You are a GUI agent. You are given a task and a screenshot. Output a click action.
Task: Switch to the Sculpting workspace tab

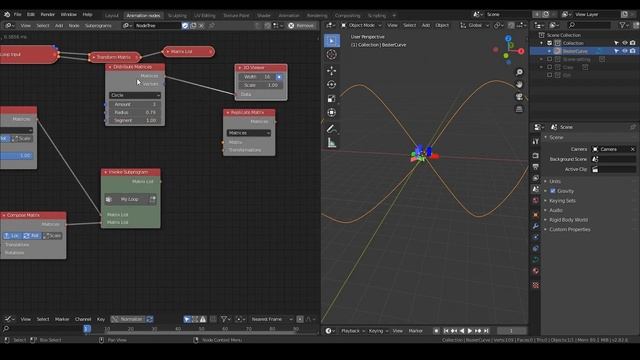point(177,16)
